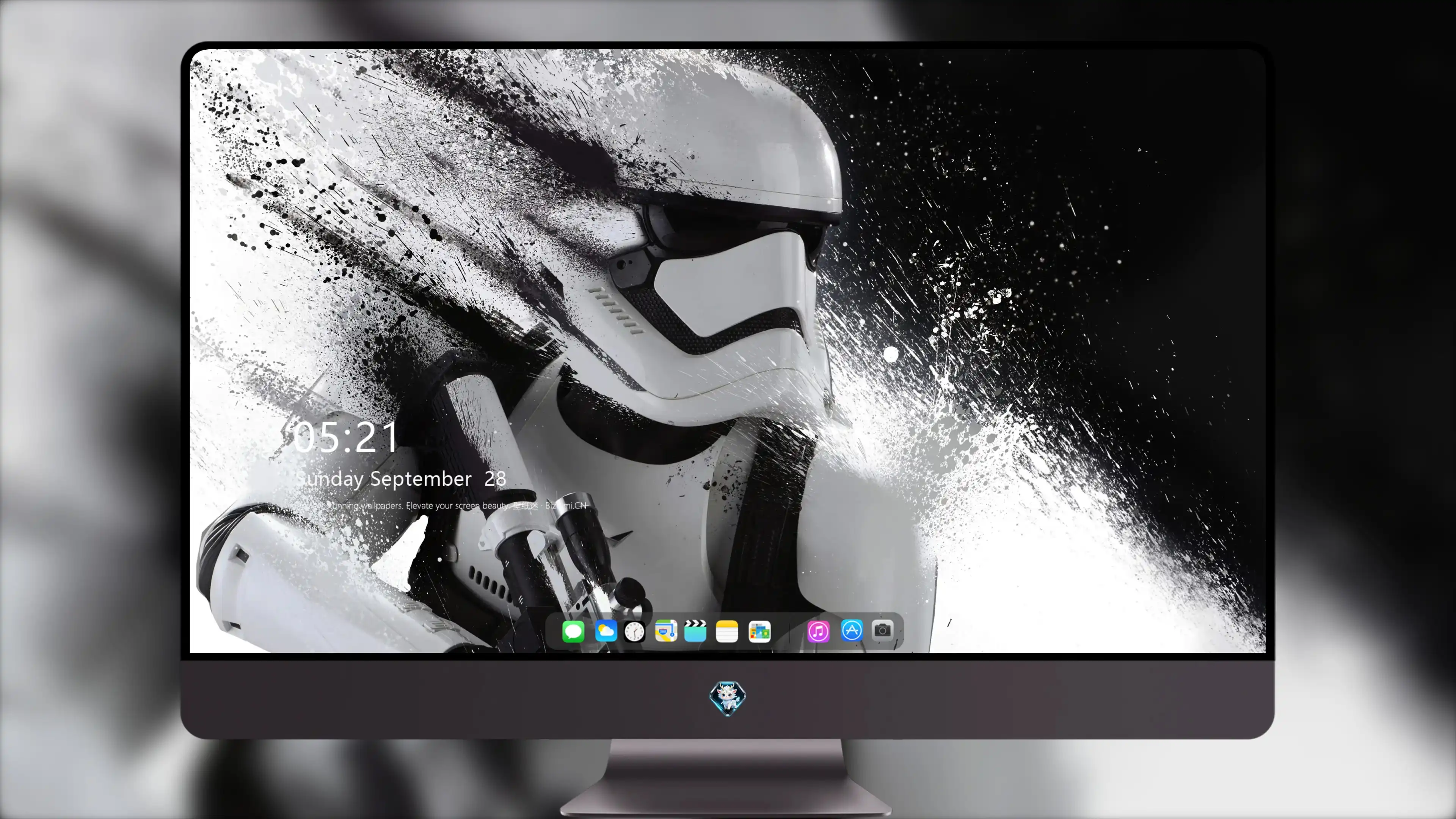Click the 05:21 clock widget
Viewport: 1456px width, 819px height.
click(345, 437)
